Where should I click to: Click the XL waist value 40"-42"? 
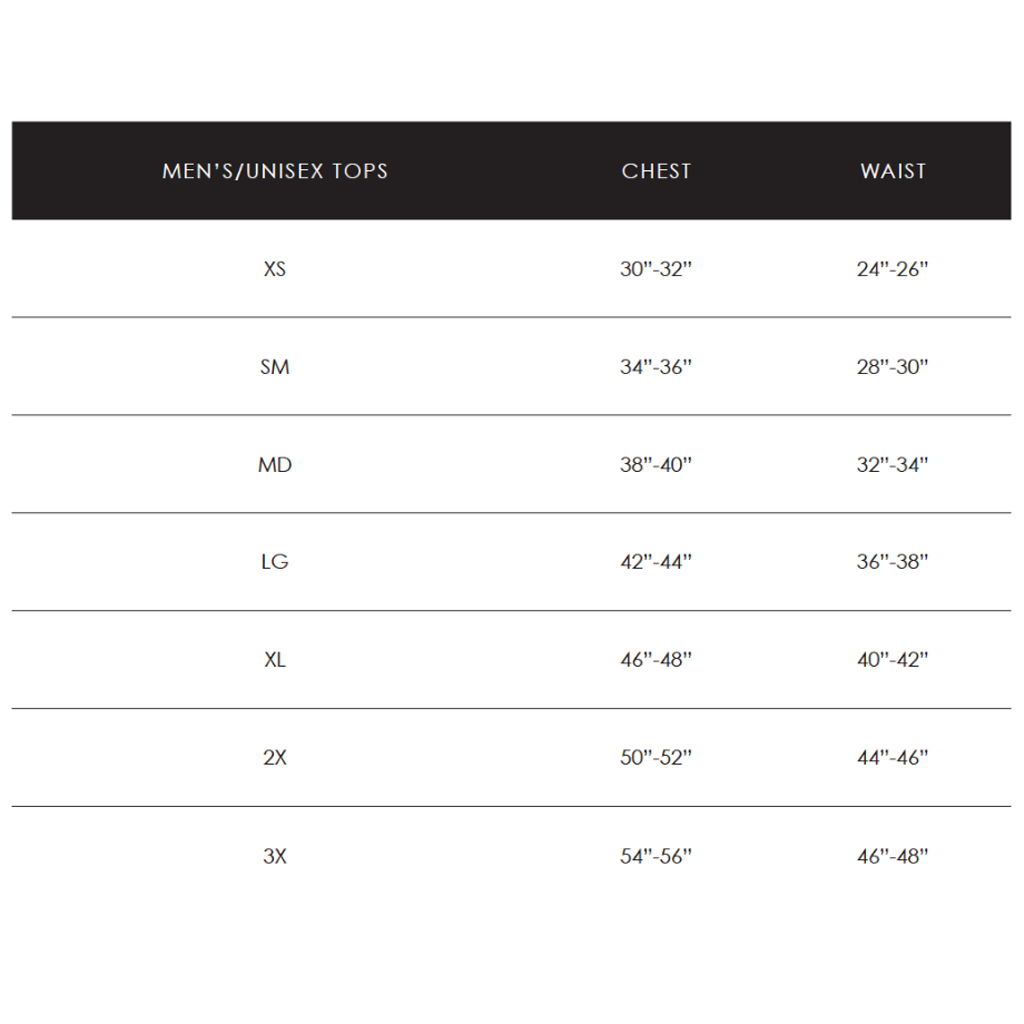(893, 660)
